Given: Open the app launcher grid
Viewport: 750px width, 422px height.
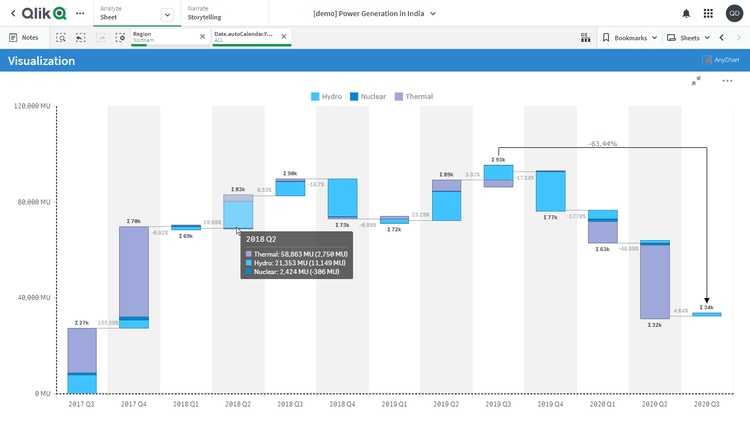Looking at the screenshot, I should [x=708, y=13].
